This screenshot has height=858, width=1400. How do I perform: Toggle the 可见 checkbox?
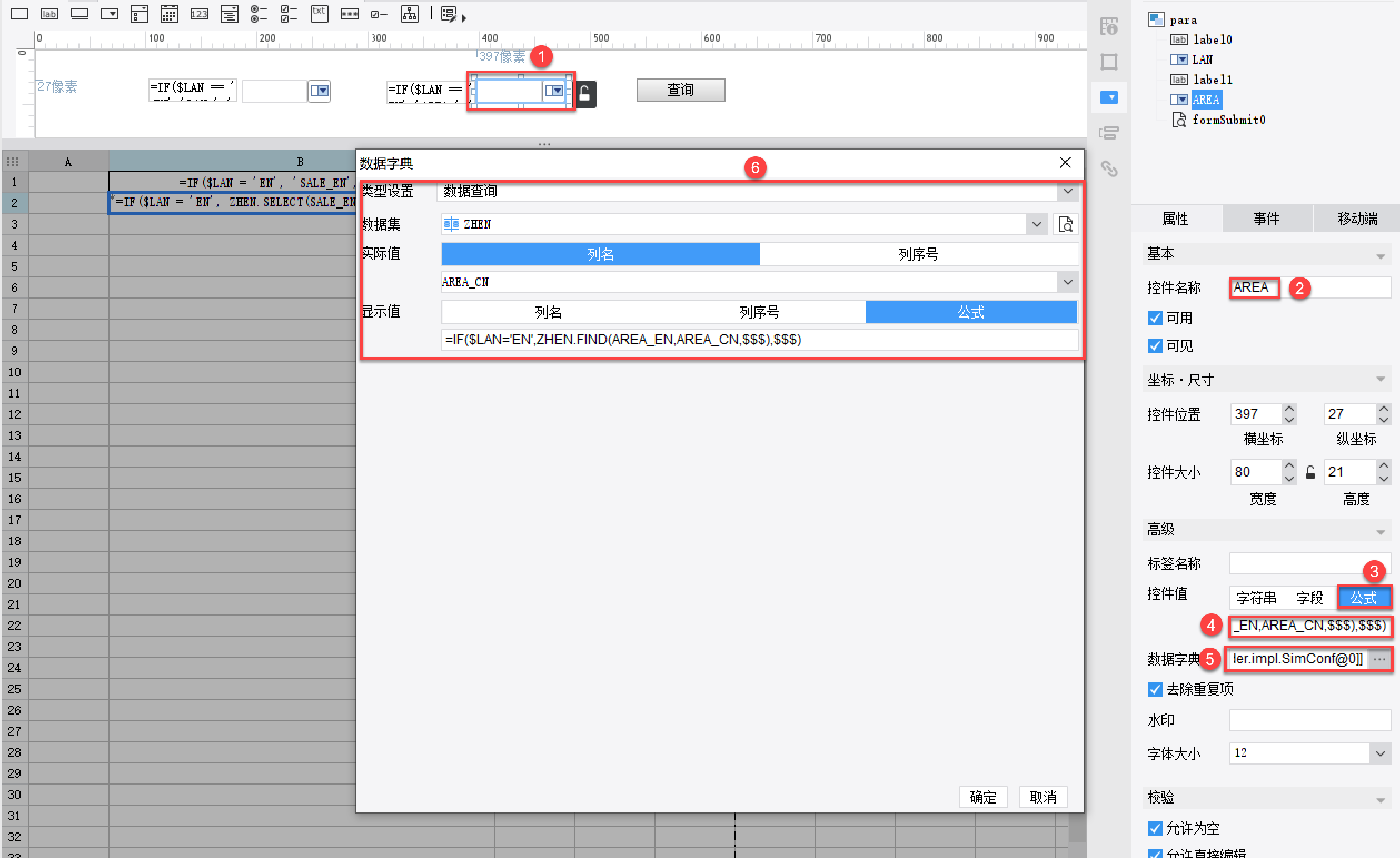(x=1155, y=346)
